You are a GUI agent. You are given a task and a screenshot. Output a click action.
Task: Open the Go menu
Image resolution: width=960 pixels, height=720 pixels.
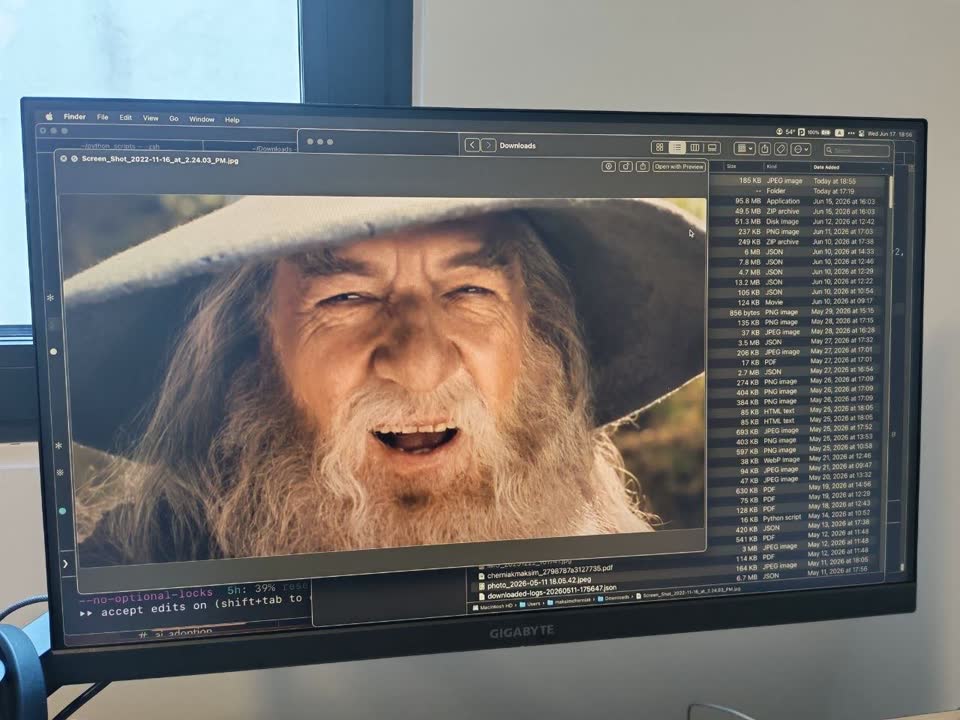click(x=174, y=119)
